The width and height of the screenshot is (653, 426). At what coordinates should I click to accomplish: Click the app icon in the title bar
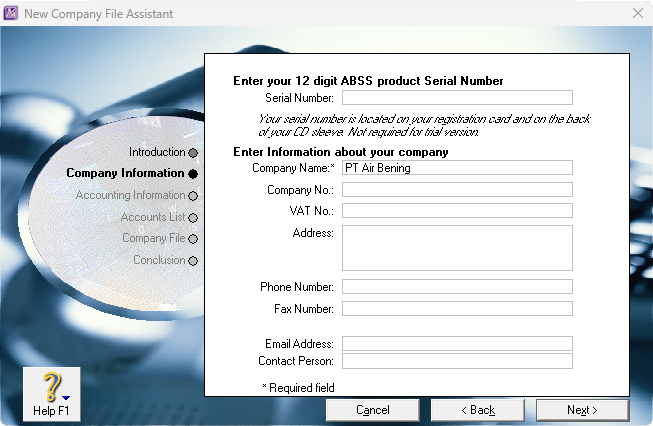[10, 13]
